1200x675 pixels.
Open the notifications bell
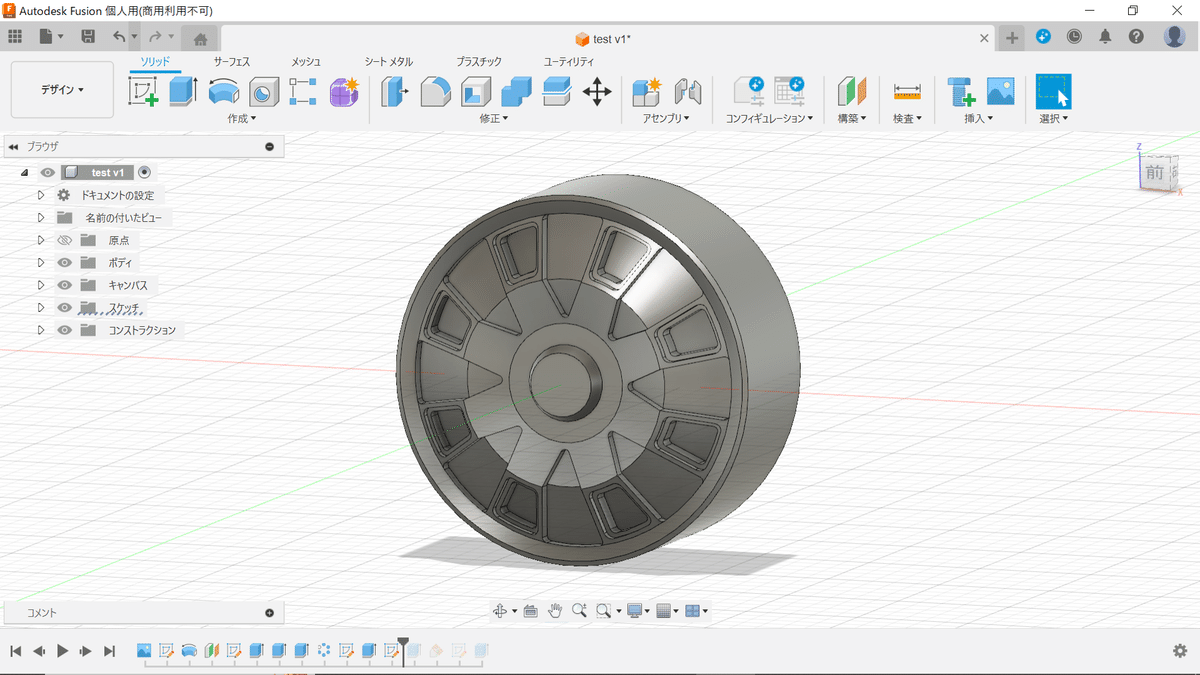click(1105, 37)
